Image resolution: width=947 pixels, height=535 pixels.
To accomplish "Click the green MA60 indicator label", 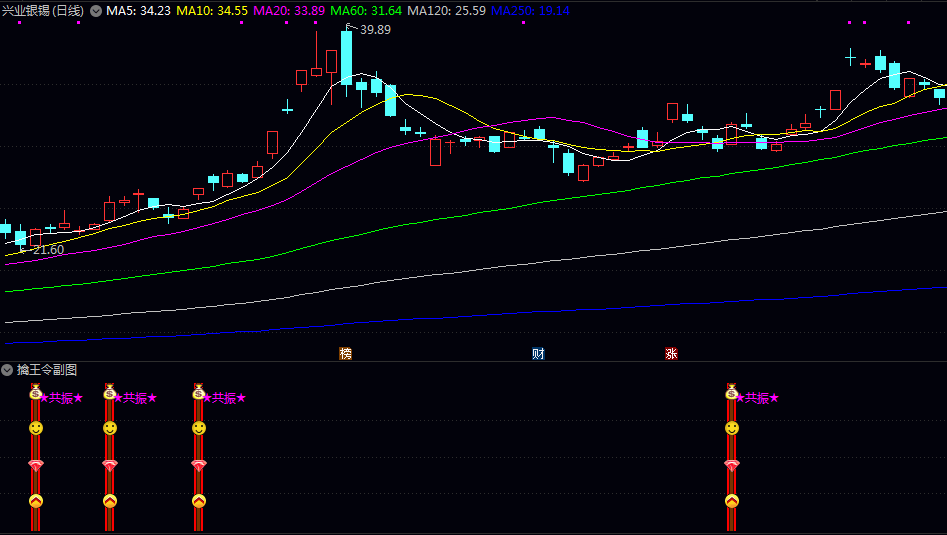I will tap(366, 11).
